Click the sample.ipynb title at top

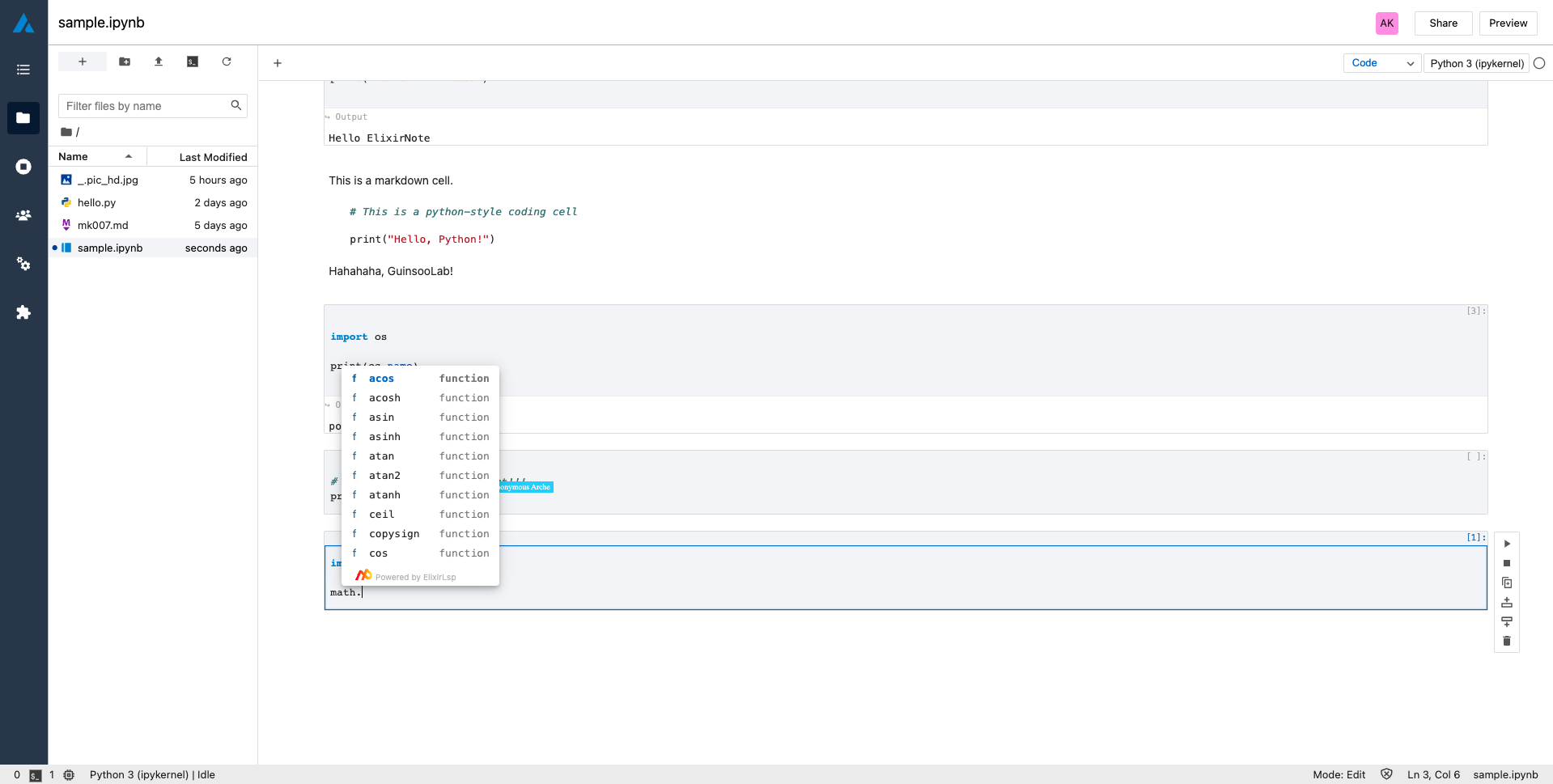(101, 23)
